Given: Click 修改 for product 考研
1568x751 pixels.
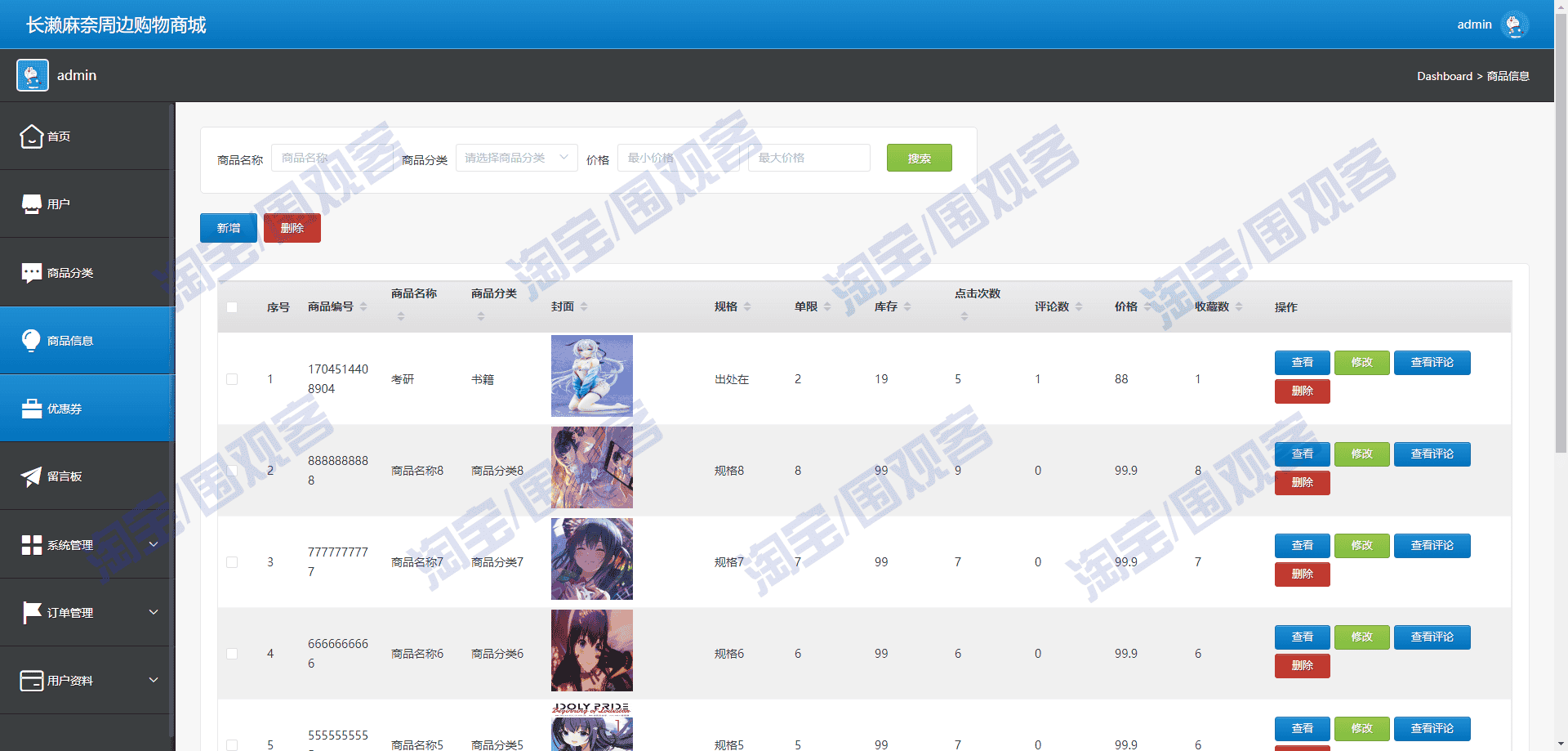Looking at the screenshot, I should point(1361,362).
